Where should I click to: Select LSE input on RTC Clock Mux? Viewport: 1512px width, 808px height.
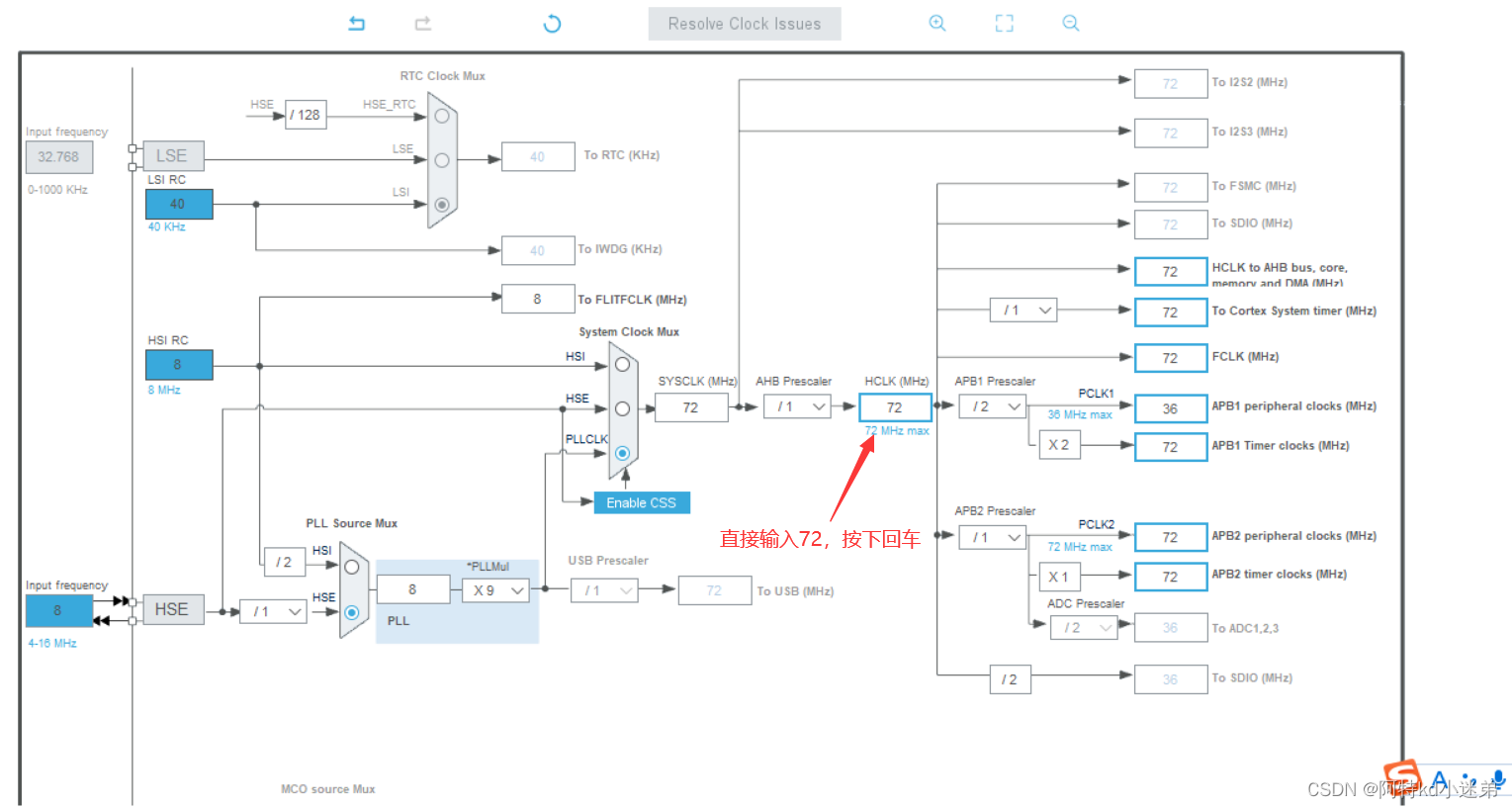[x=442, y=160]
